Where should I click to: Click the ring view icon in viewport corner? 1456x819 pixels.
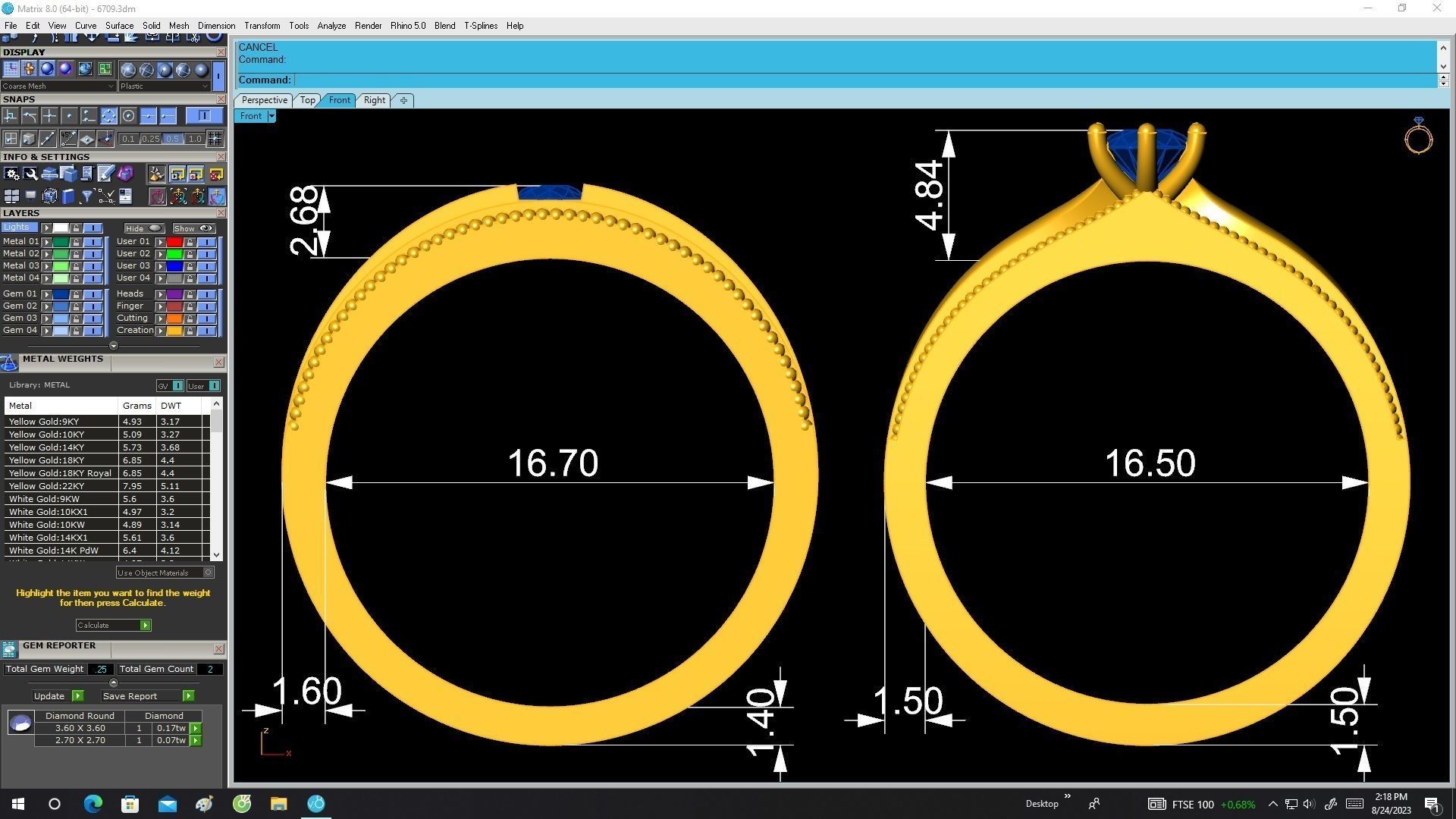1418,136
